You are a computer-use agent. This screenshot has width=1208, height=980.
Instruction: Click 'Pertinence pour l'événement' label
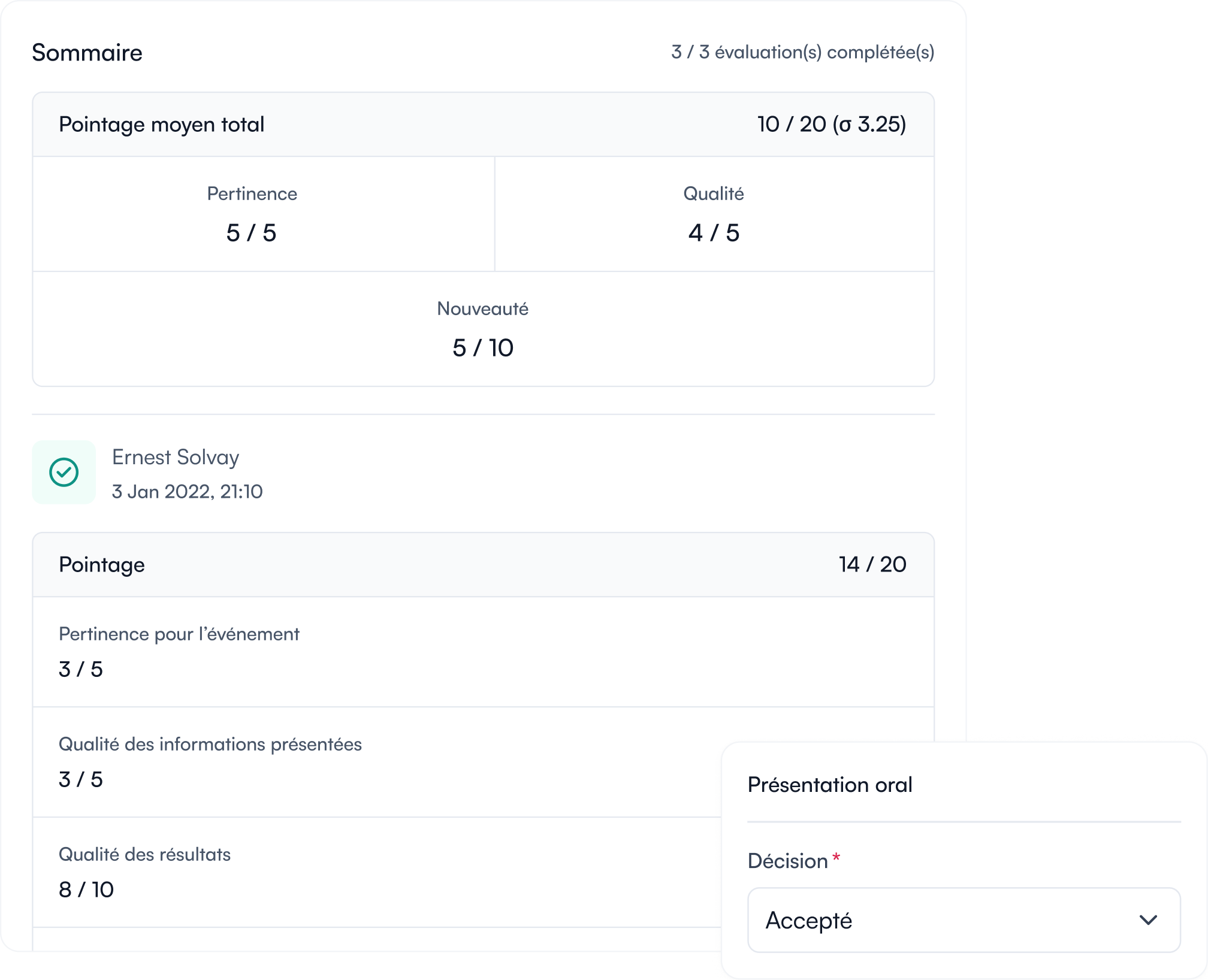[x=179, y=634]
